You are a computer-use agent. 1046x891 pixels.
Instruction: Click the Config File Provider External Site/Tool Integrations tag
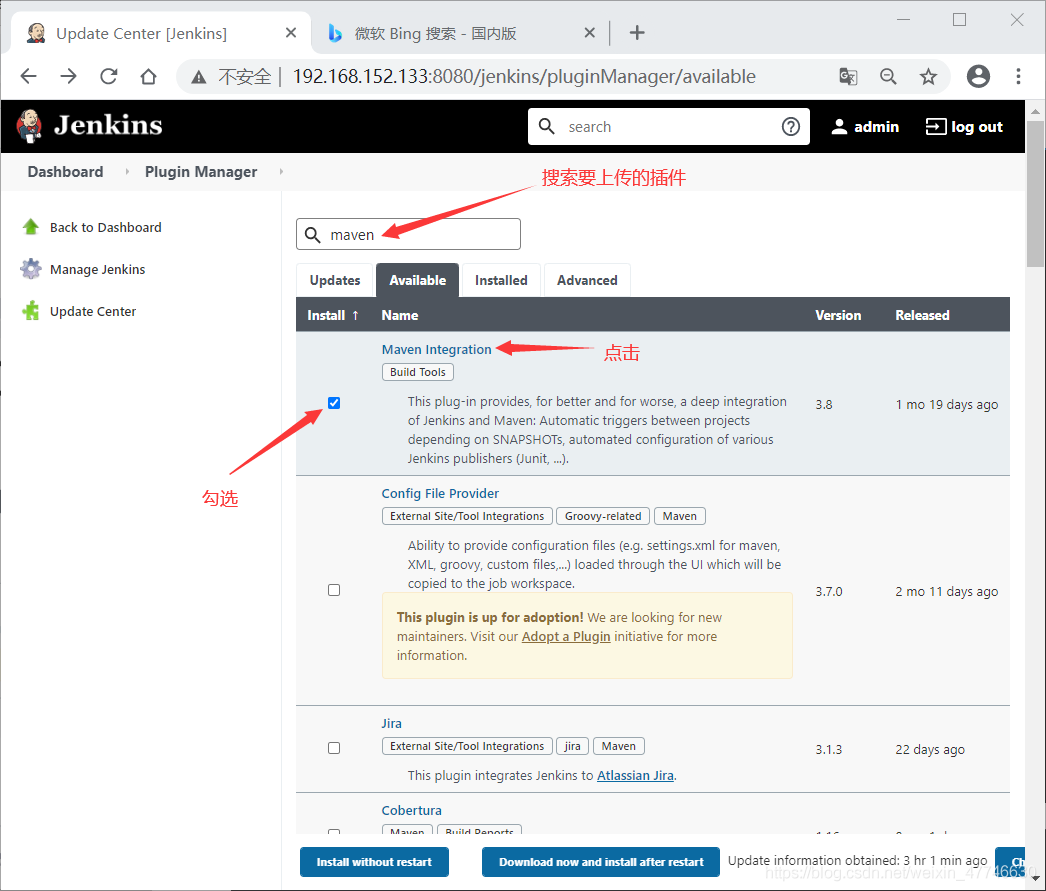(467, 516)
